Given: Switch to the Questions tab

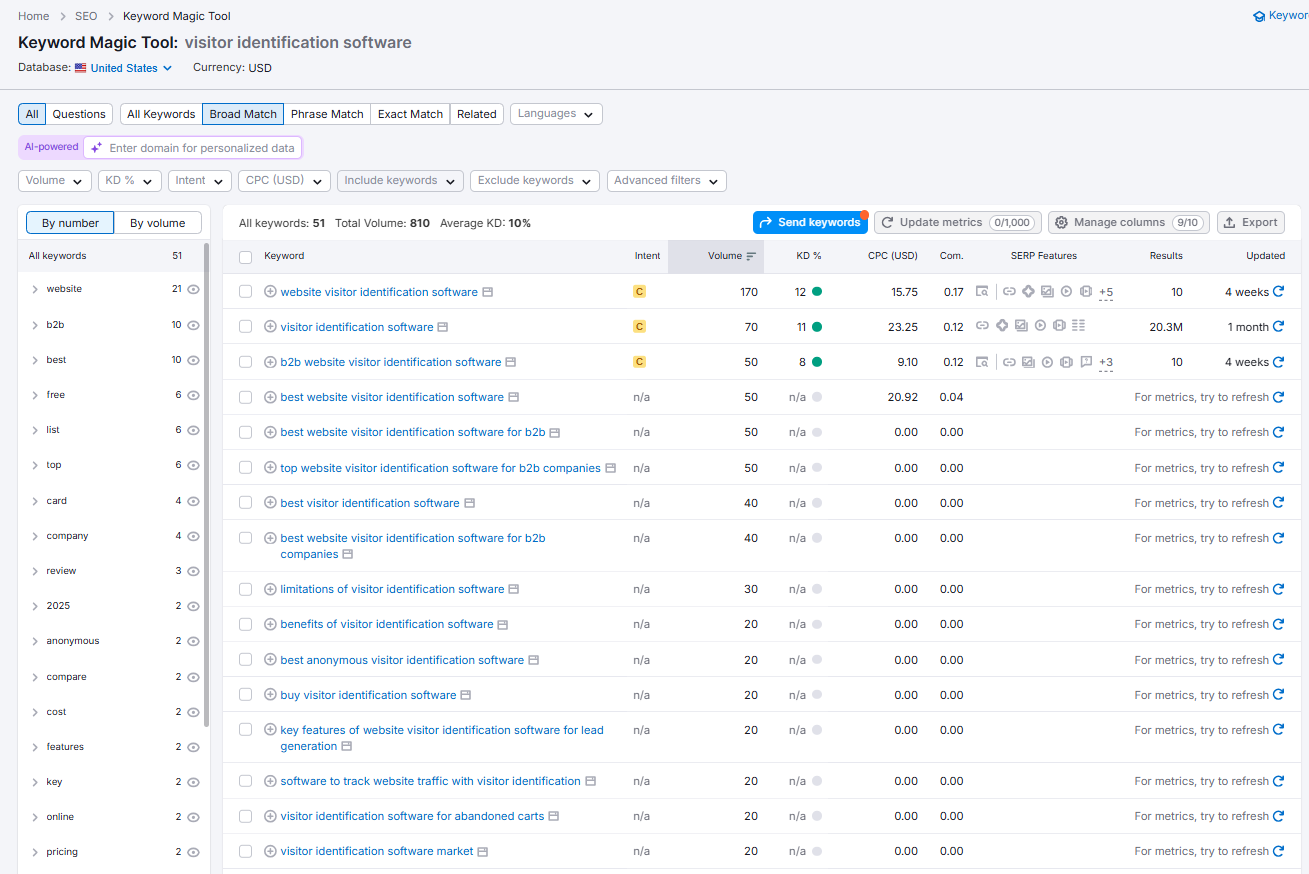Looking at the screenshot, I should [79, 114].
